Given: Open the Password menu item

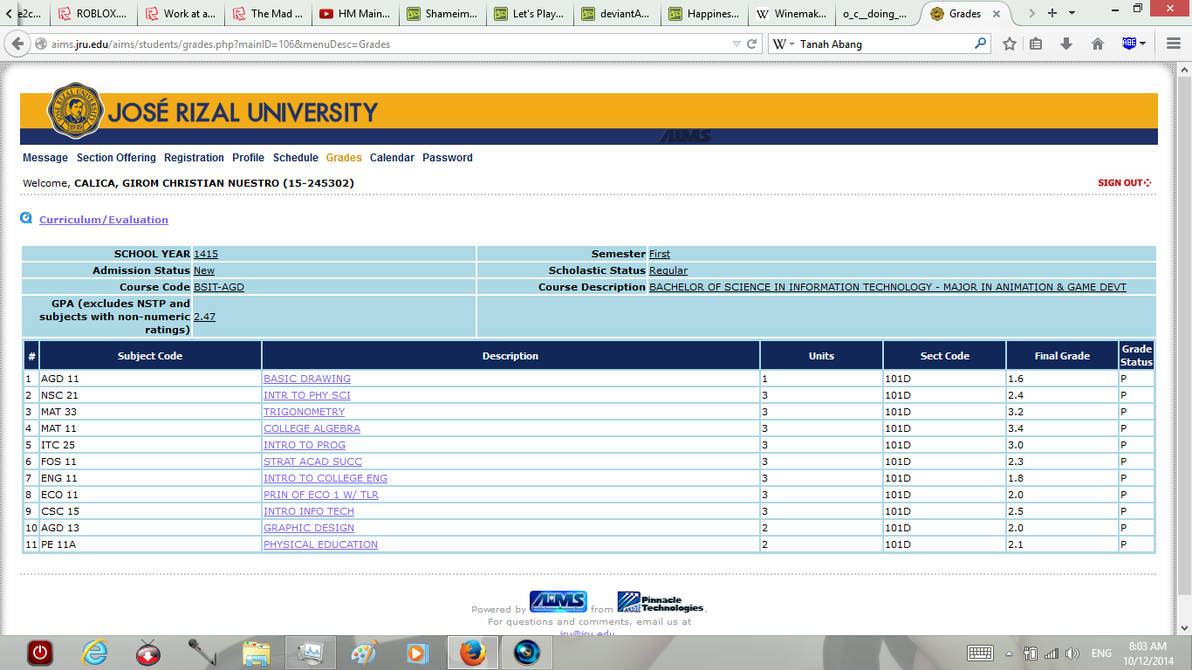Looking at the screenshot, I should tap(448, 157).
